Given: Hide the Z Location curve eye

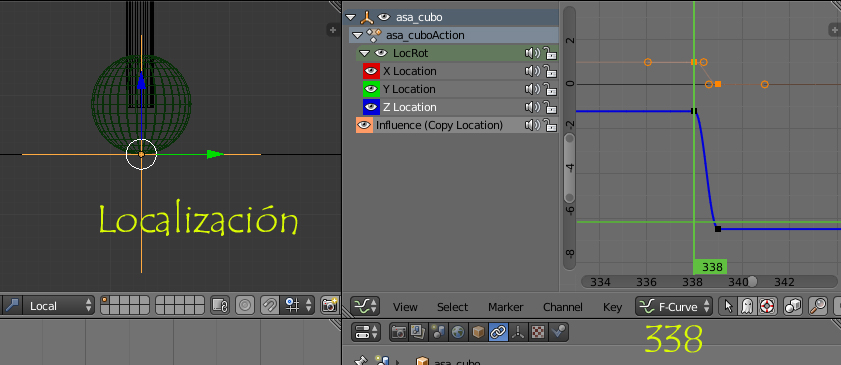Looking at the screenshot, I should click(371, 107).
